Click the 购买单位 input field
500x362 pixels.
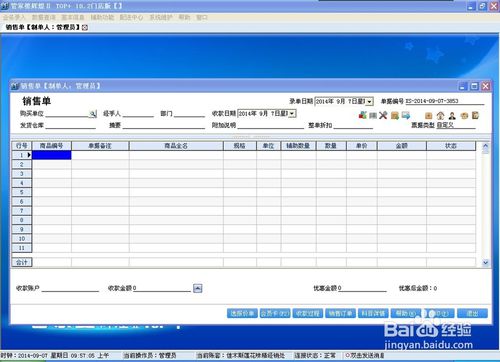[67, 114]
